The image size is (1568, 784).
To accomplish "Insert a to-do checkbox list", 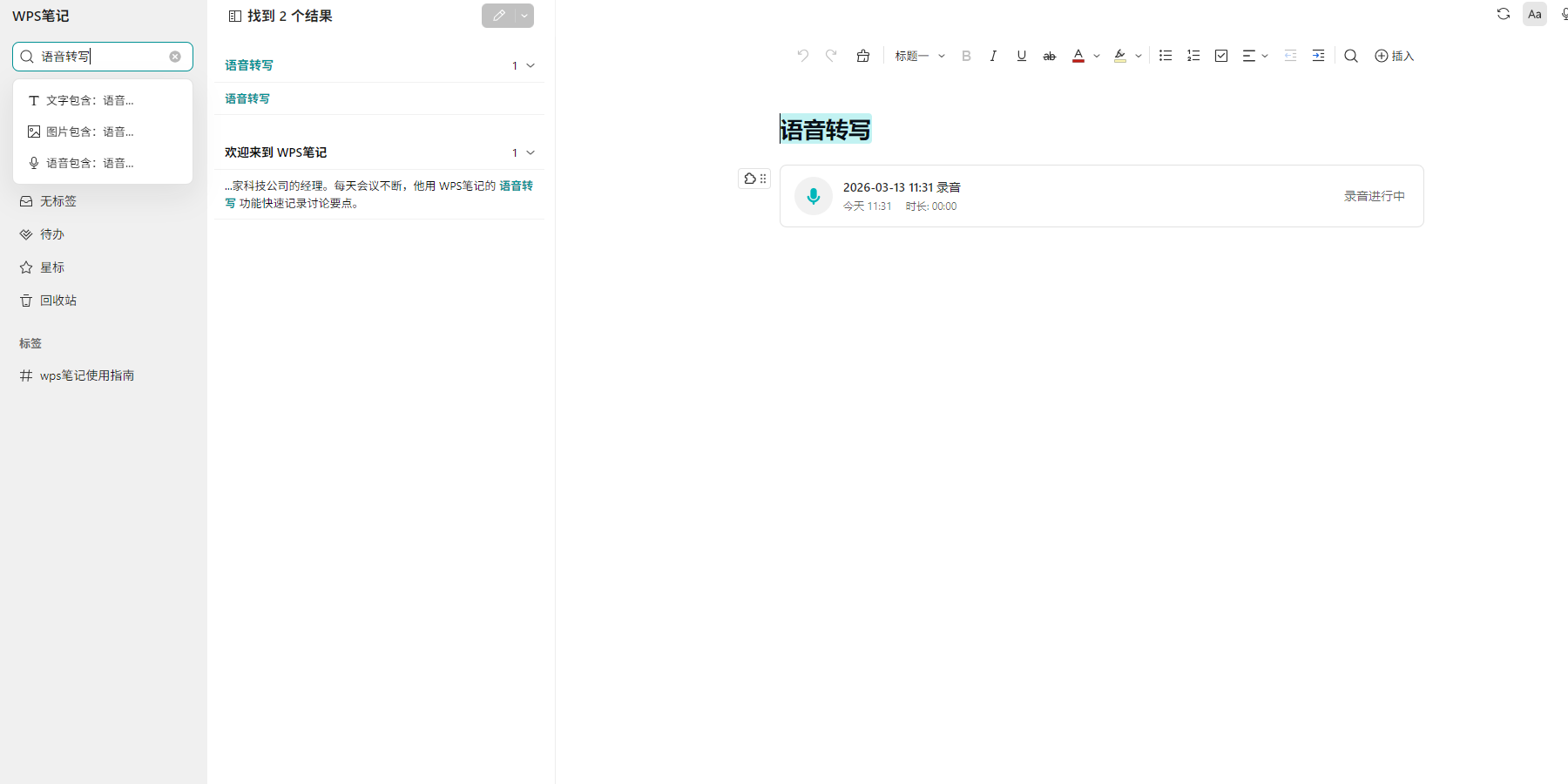I will [x=1221, y=56].
